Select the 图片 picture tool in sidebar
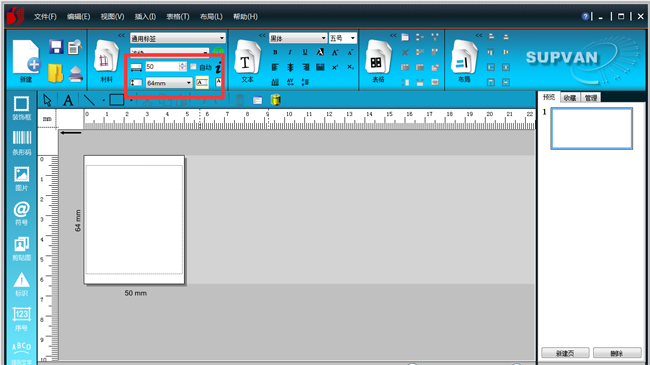 (22, 178)
